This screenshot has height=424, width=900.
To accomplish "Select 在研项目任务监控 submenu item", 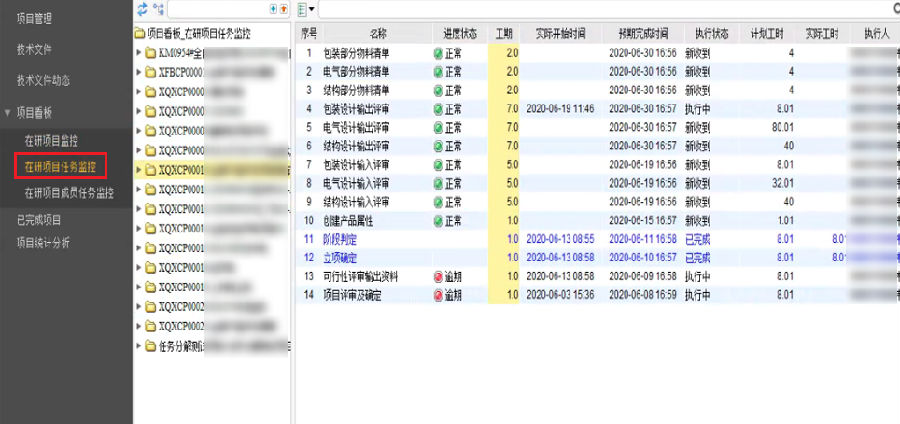I will 60,166.
